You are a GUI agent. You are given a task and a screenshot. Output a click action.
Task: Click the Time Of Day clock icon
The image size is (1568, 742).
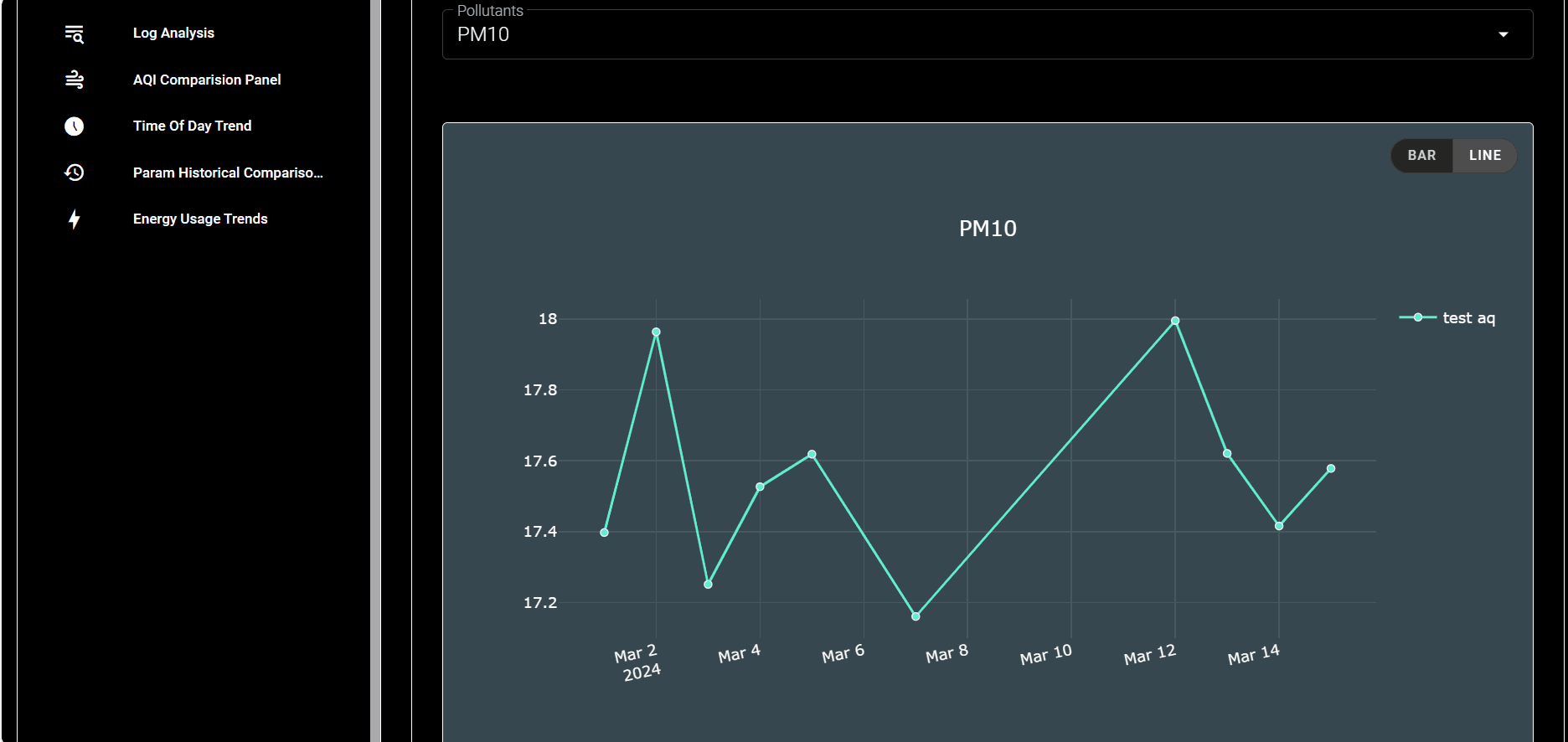tap(75, 126)
